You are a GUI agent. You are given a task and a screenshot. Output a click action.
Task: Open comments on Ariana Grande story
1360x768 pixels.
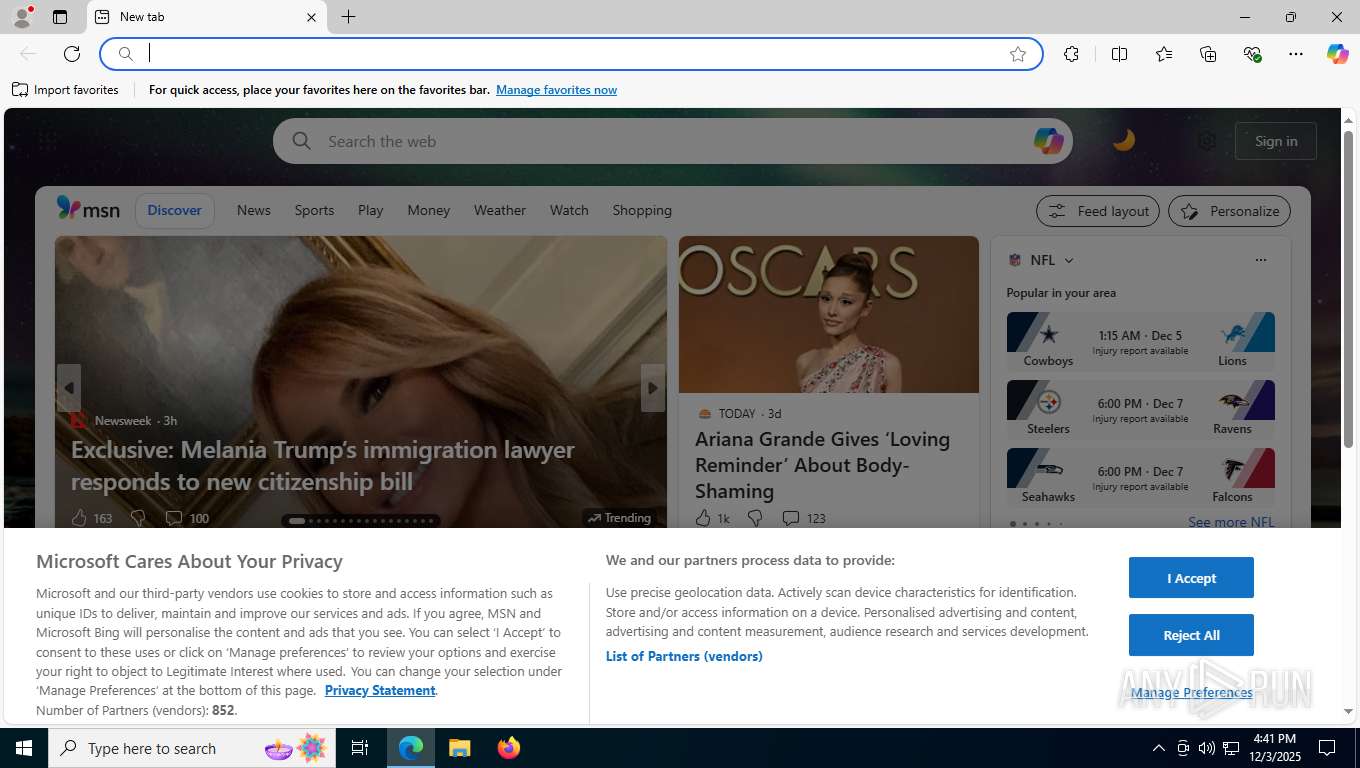tap(804, 518)
